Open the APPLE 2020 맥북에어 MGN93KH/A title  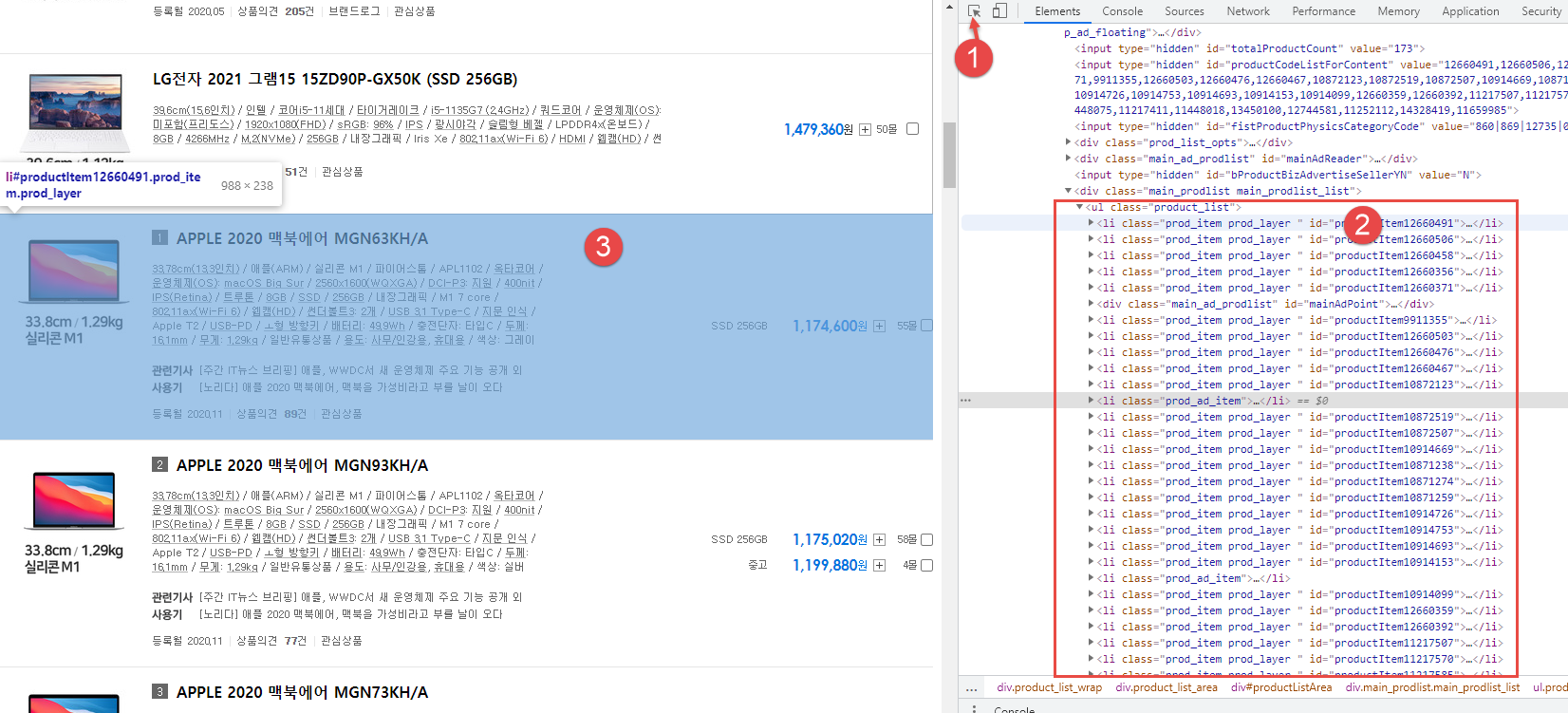(302, 465)
